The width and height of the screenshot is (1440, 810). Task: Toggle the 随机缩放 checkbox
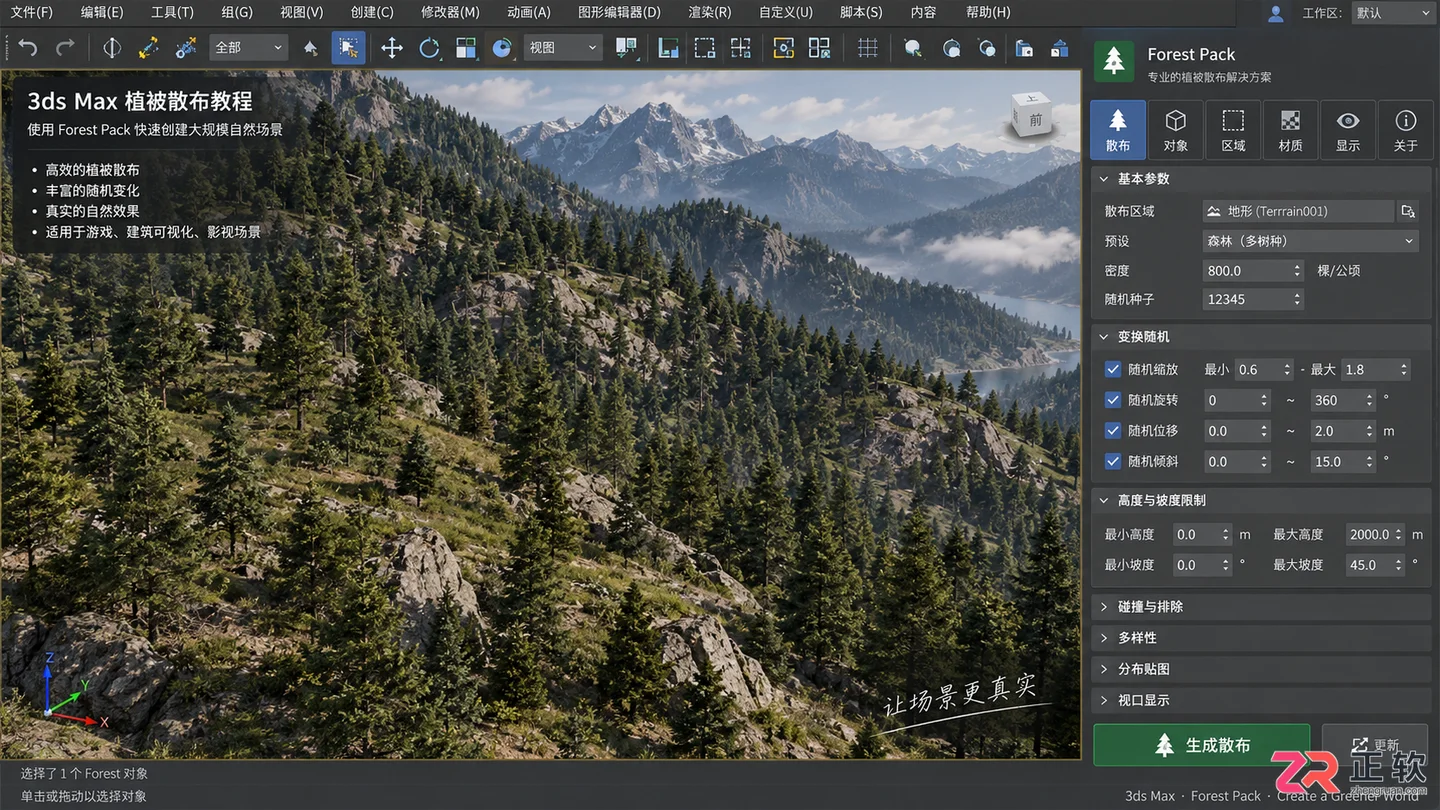click(1113, 369)
